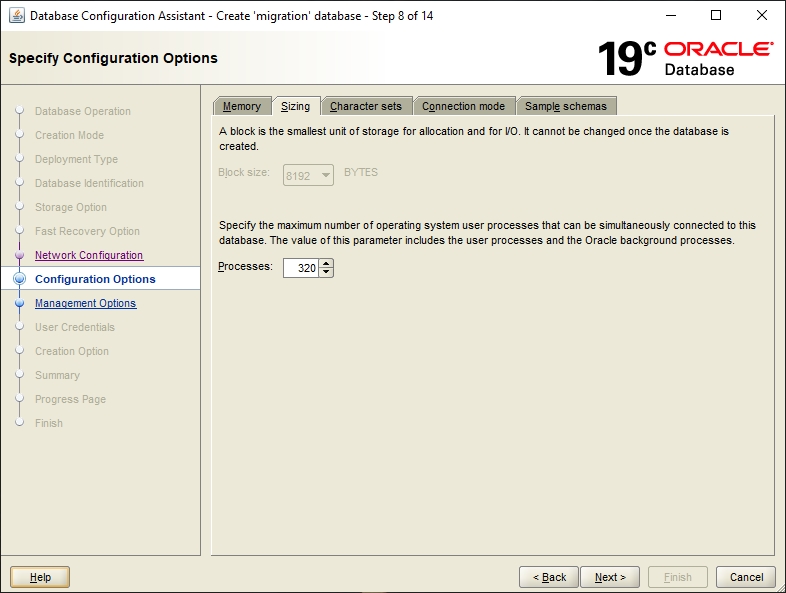Click the Configuration Options step bullet
786x593 pixels.
coord(19,279)
